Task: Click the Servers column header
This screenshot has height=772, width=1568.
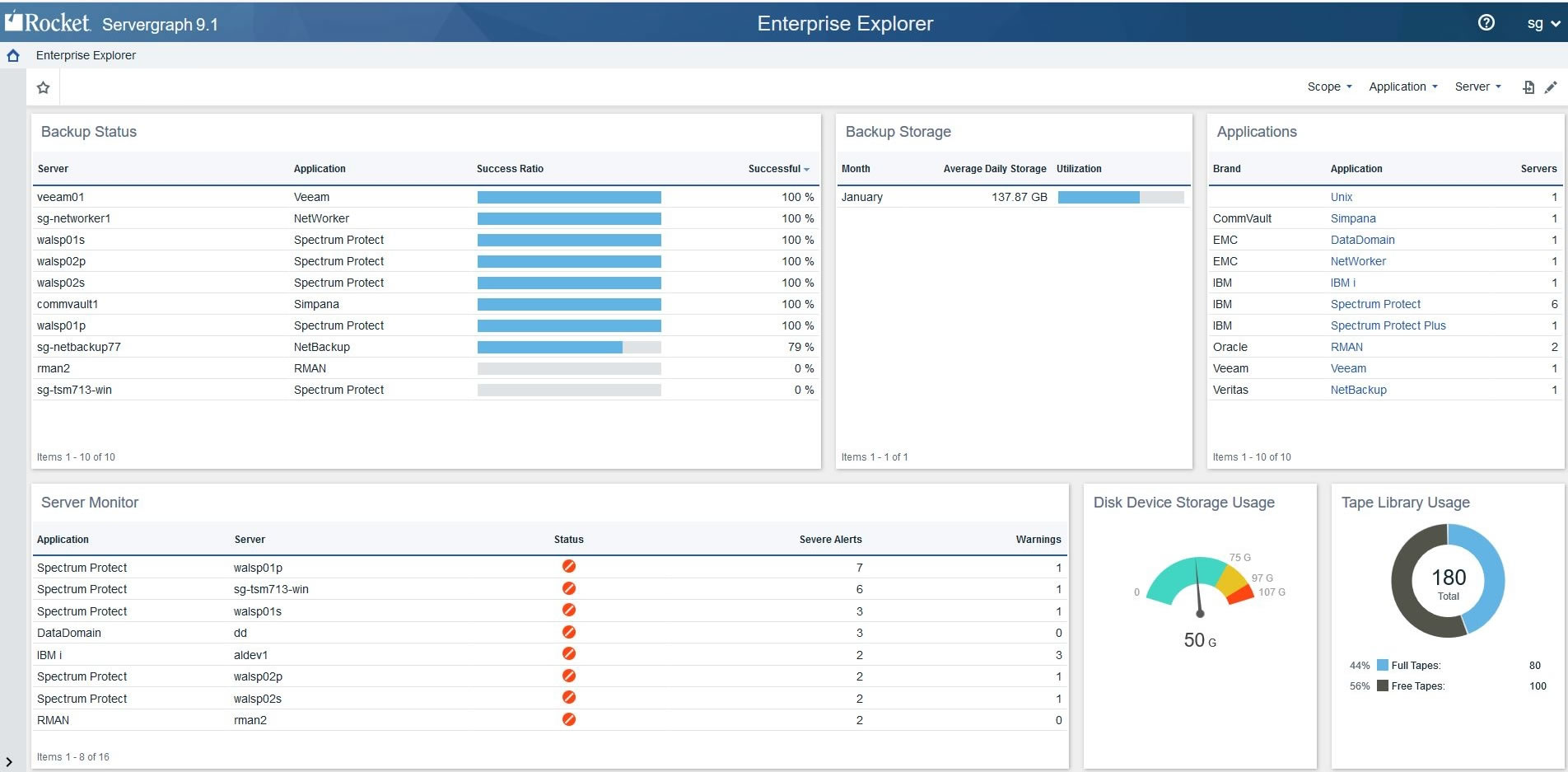Action: pos(1538,169)
